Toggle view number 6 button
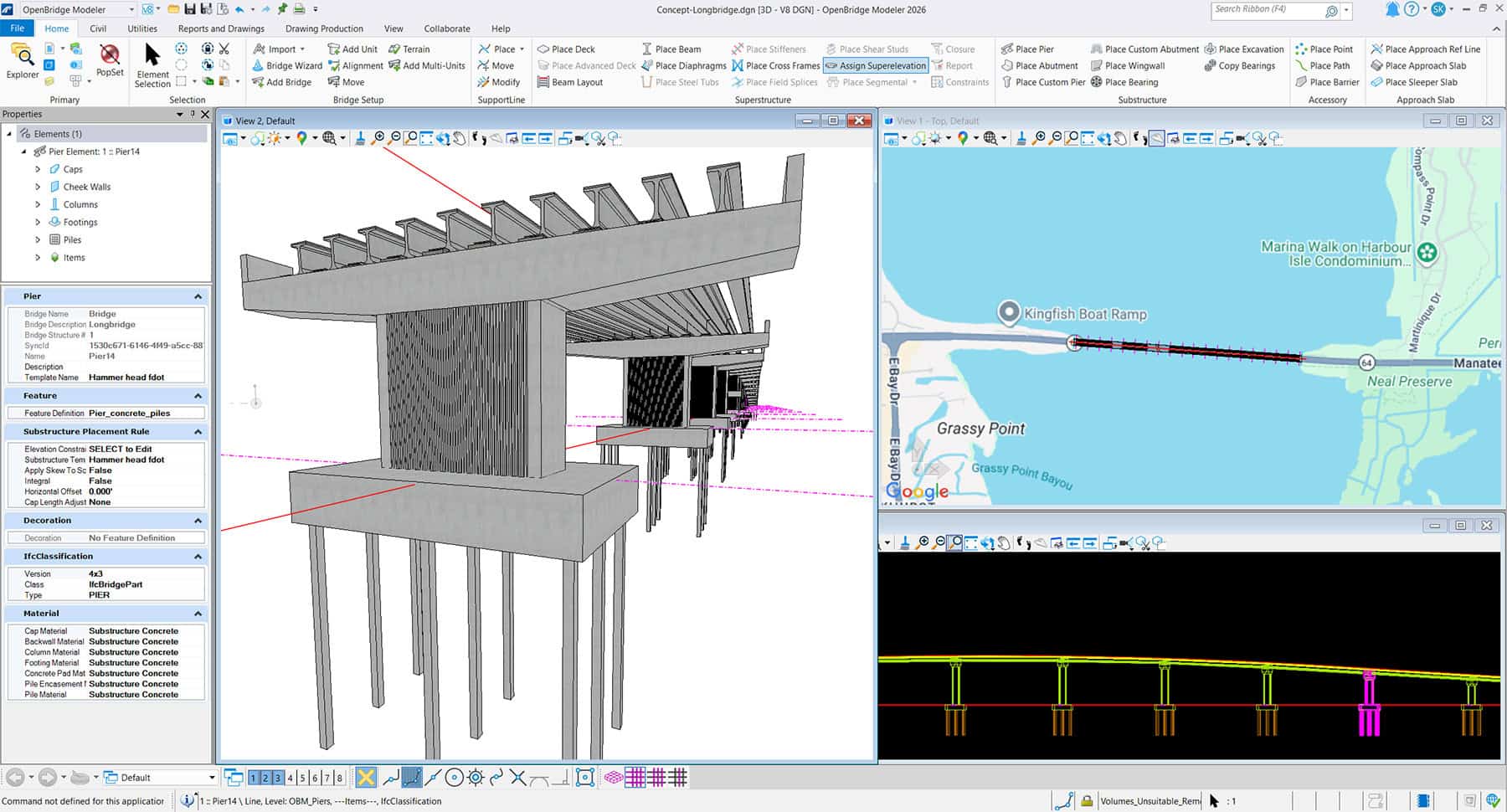This screenshot has height=812, width=1507. 315,778
